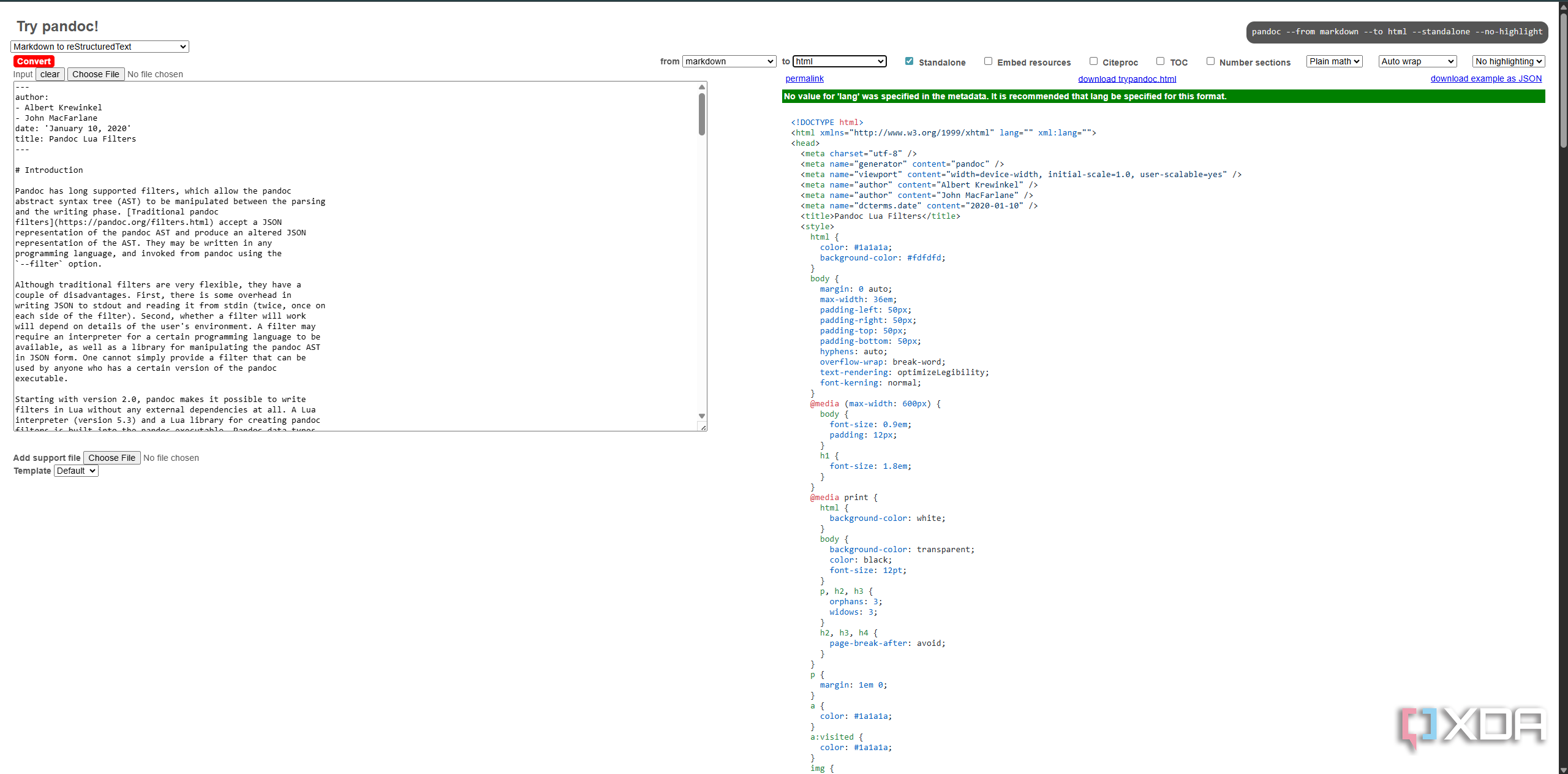The width and height of the screenshot is (1568, 774).
Task: Open the permalink link
Action: 804,78
